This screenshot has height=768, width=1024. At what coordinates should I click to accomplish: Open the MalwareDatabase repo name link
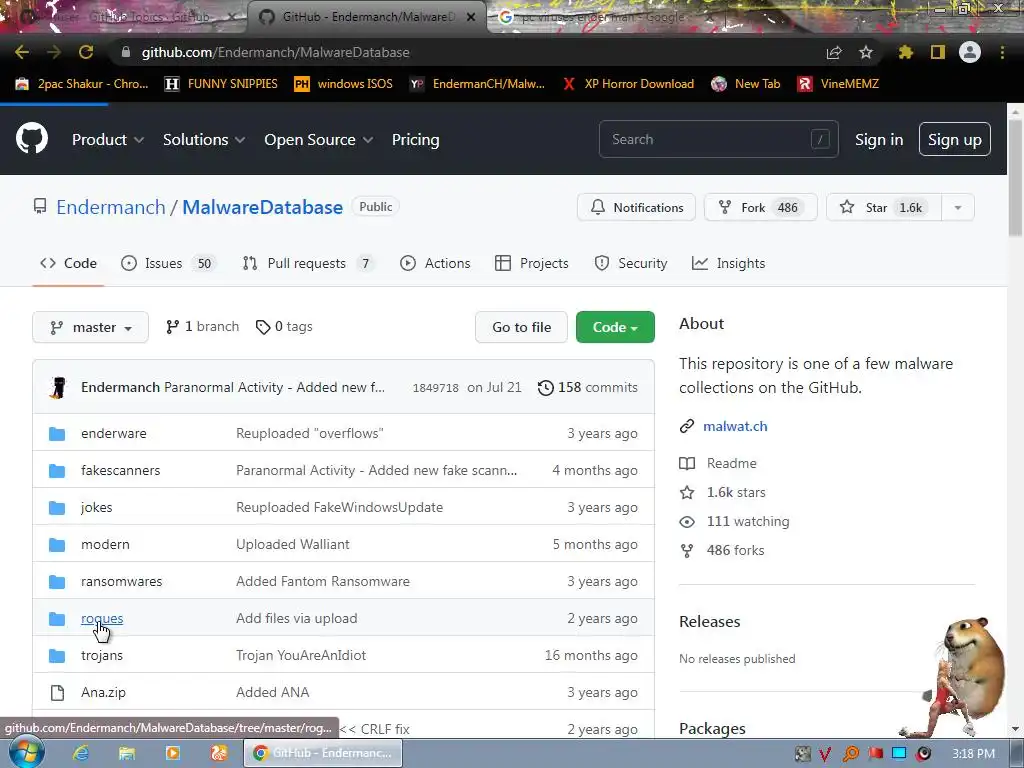point(263,207)
